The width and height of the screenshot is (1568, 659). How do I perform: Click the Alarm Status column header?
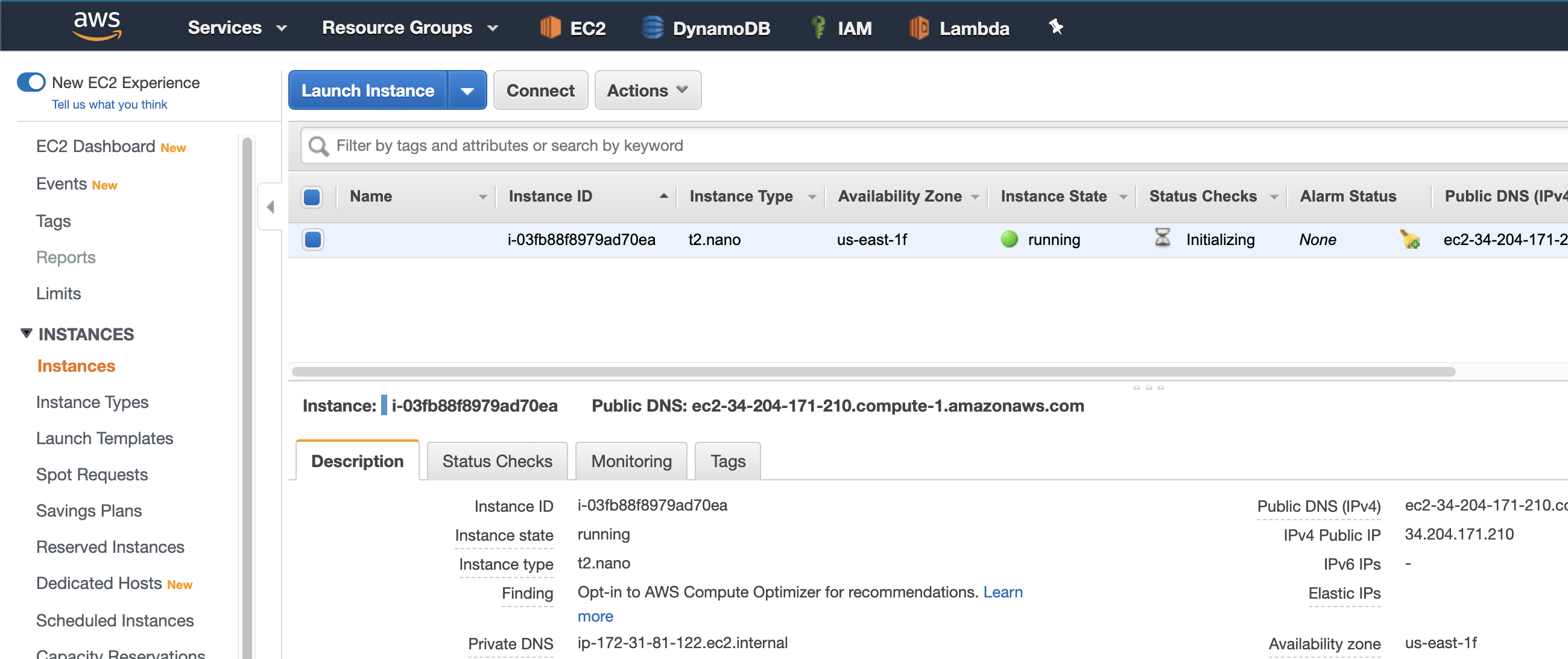click(1348, 196)
